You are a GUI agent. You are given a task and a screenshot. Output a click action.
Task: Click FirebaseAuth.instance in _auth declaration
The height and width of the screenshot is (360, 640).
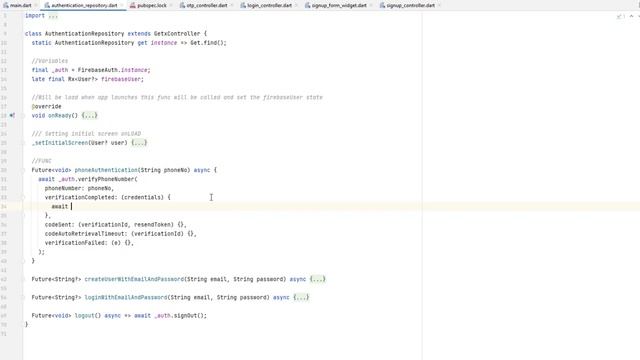click(114, 70)
